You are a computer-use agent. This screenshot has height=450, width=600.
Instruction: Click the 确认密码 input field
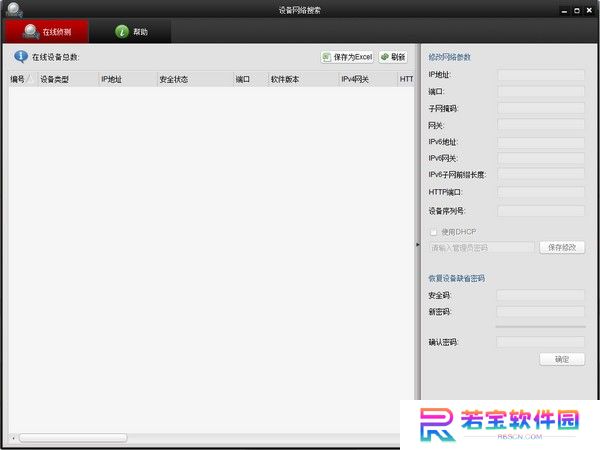point(540,342)
